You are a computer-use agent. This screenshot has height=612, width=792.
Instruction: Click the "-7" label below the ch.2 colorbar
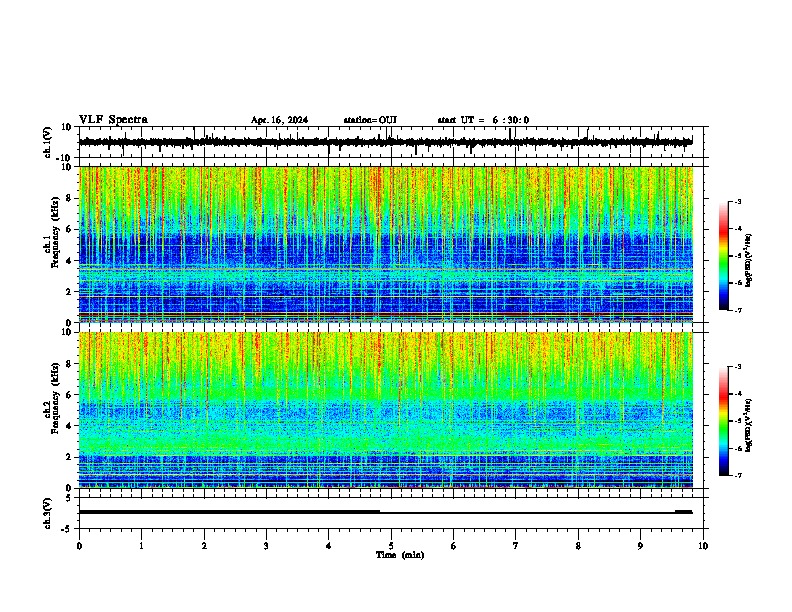point(738,476)
